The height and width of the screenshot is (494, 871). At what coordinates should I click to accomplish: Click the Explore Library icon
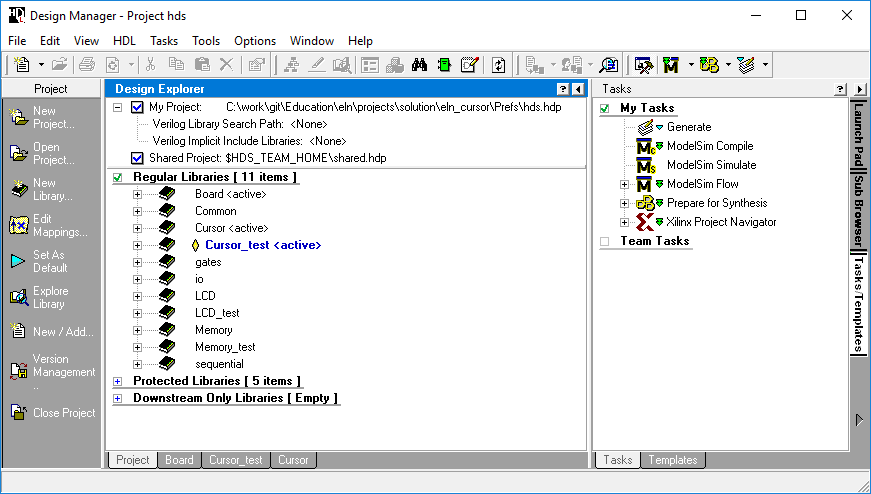pyautogui.click(x=18, y=297)
